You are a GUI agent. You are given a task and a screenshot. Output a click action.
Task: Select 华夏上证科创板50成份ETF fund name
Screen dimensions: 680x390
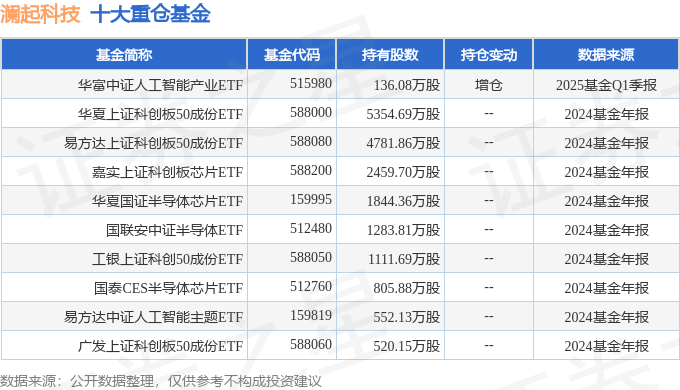click(160, 114)
